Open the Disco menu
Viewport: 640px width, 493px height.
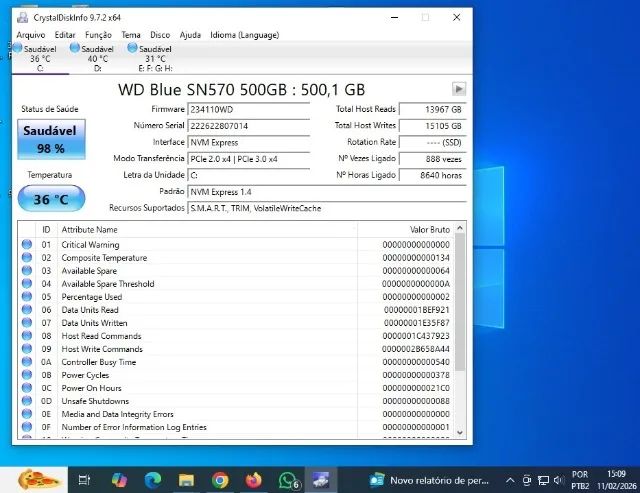[160, 35]
